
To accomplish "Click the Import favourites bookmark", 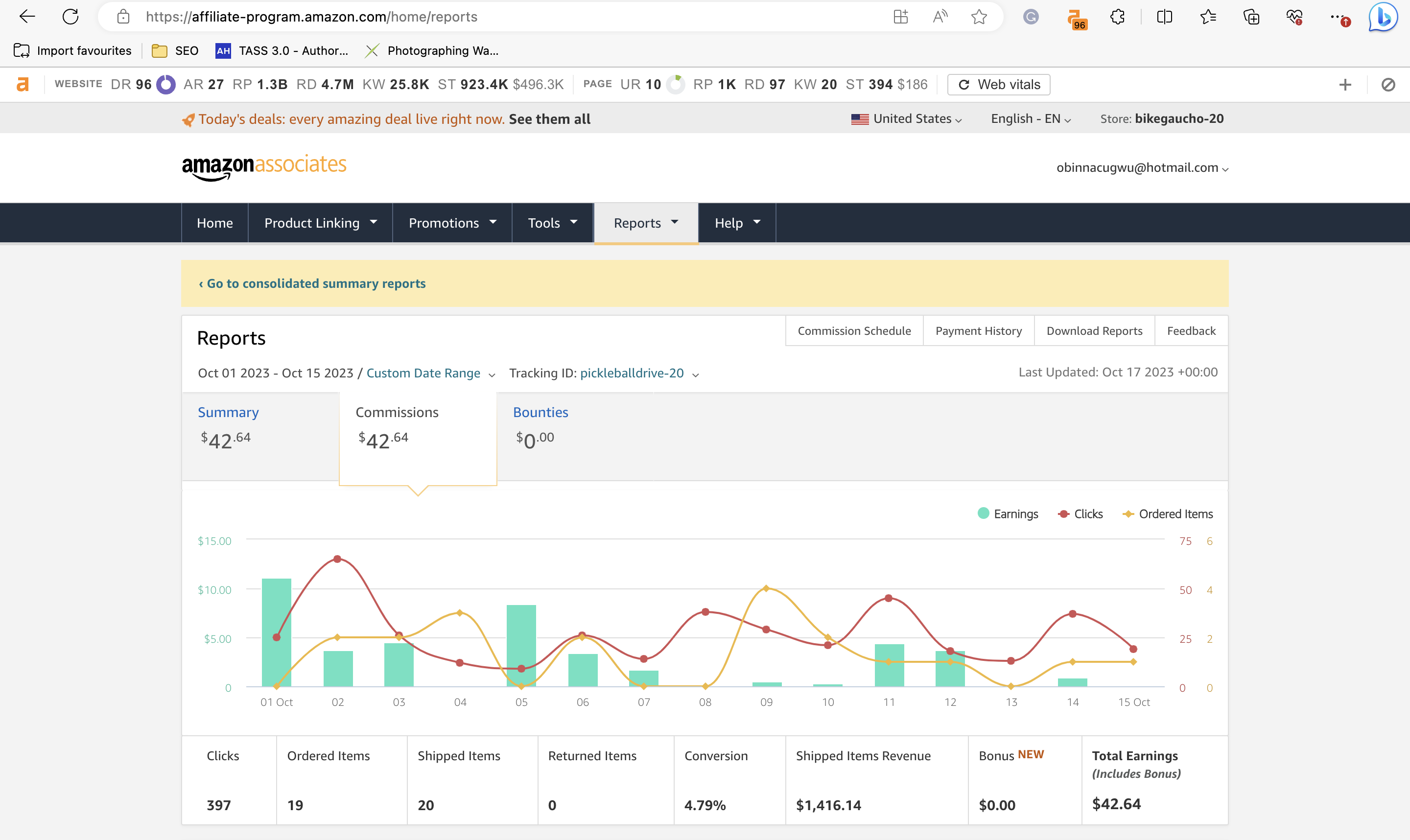I will click(x=72, y=51).
